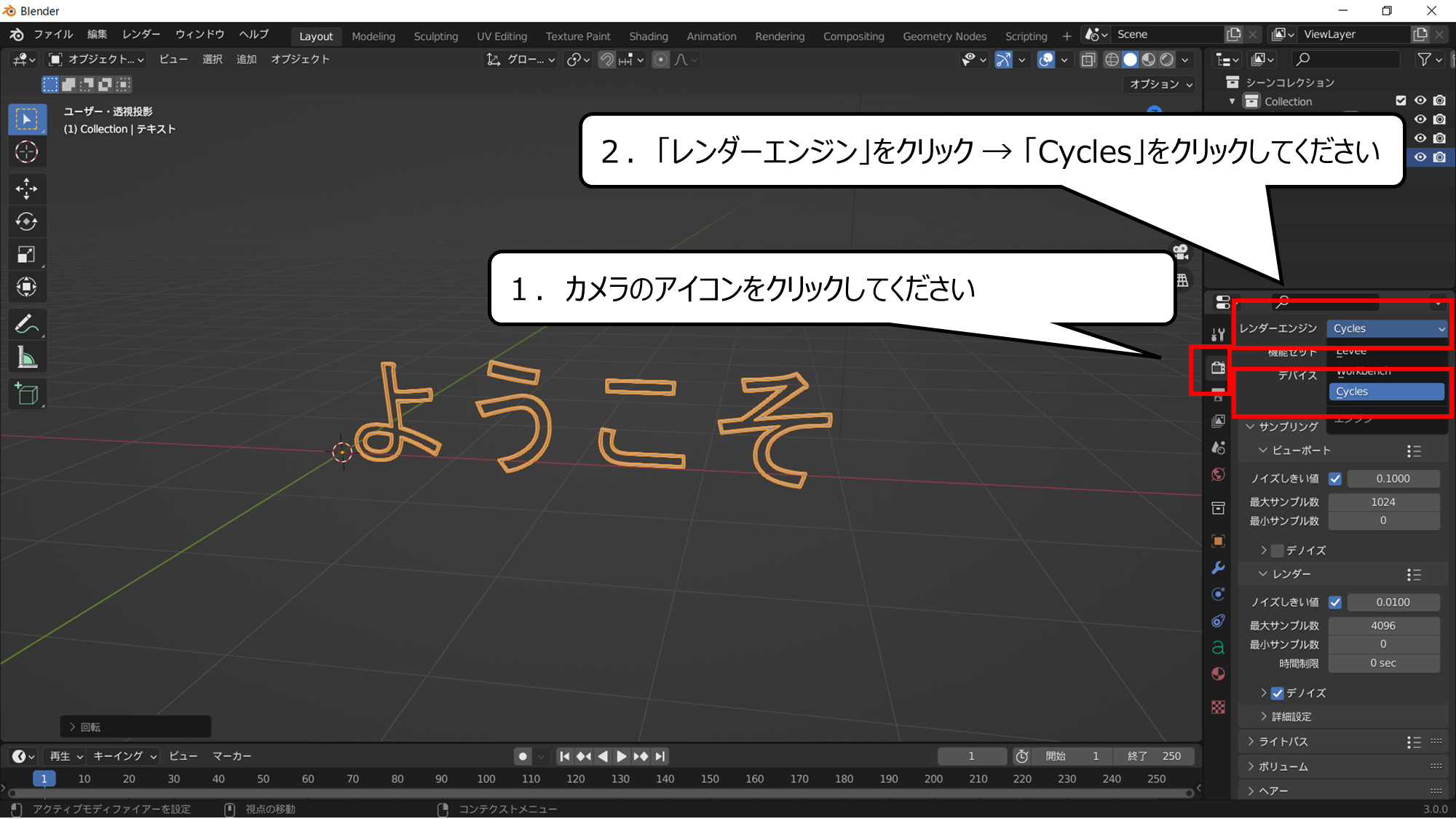The width and height of the screenshot is (1456, 819).
Task: Play the animation forward
Action: pos(621,757)
